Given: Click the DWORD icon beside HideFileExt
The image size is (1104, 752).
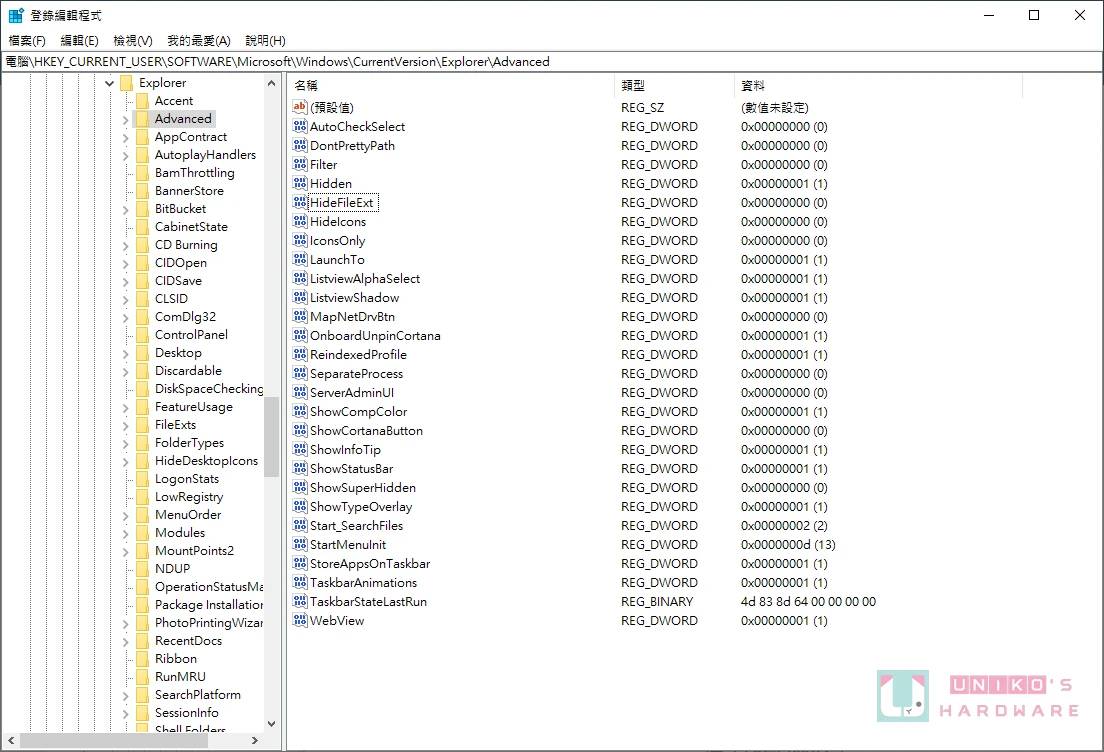Looking at the screenshot, I should [300, 203].
